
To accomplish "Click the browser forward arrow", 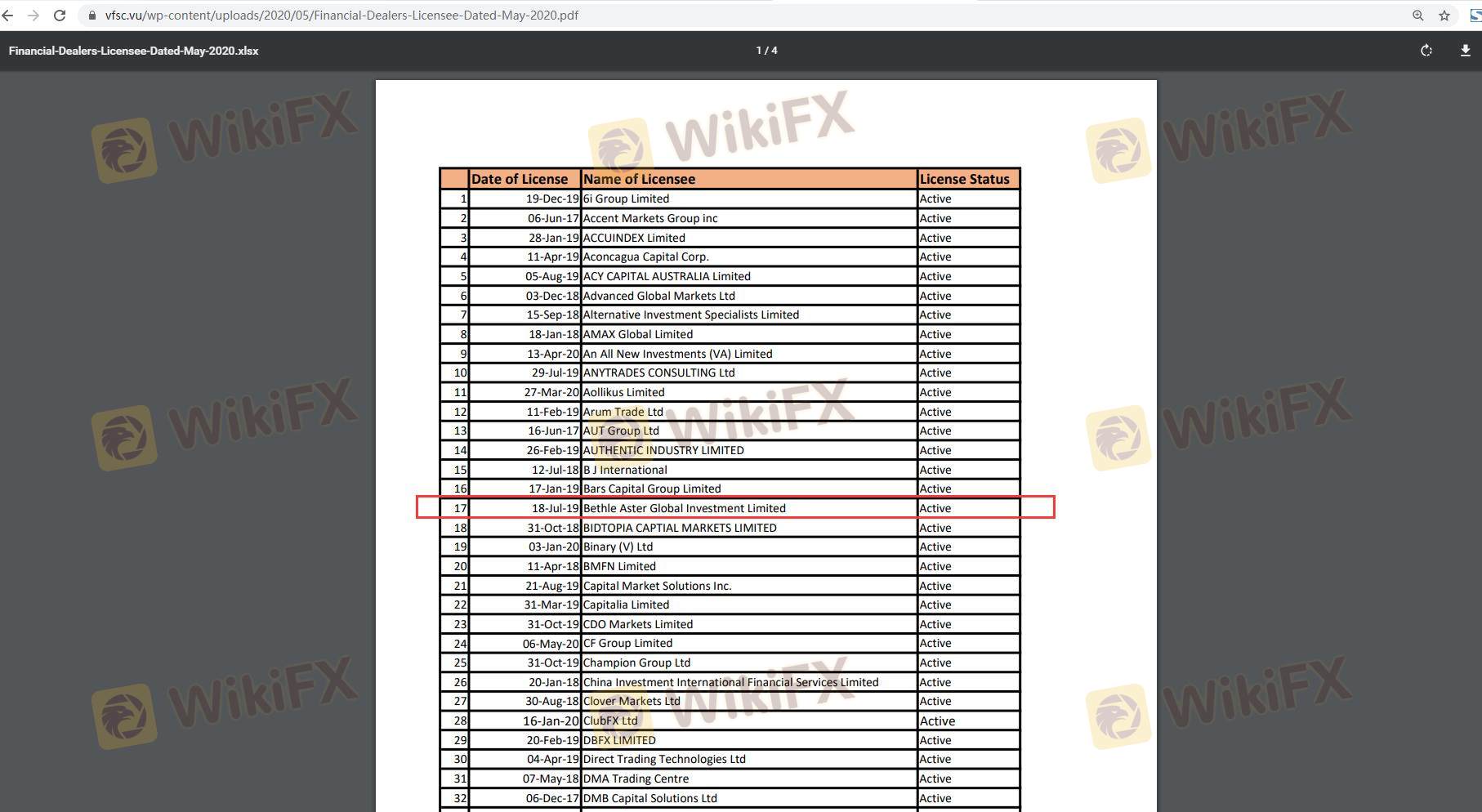I will coord(33,16).
